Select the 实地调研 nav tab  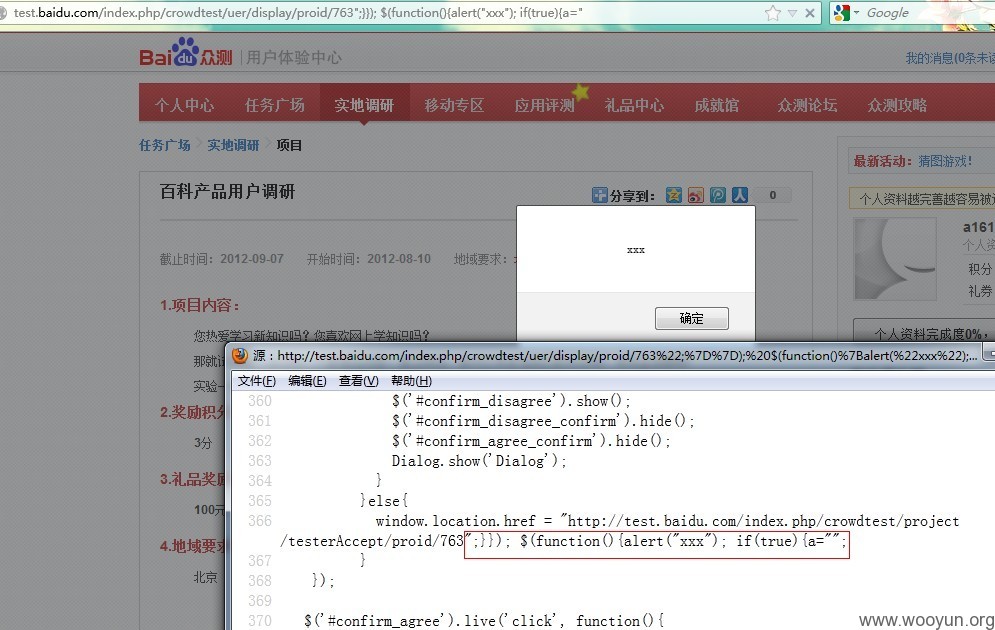coord(364,105)
